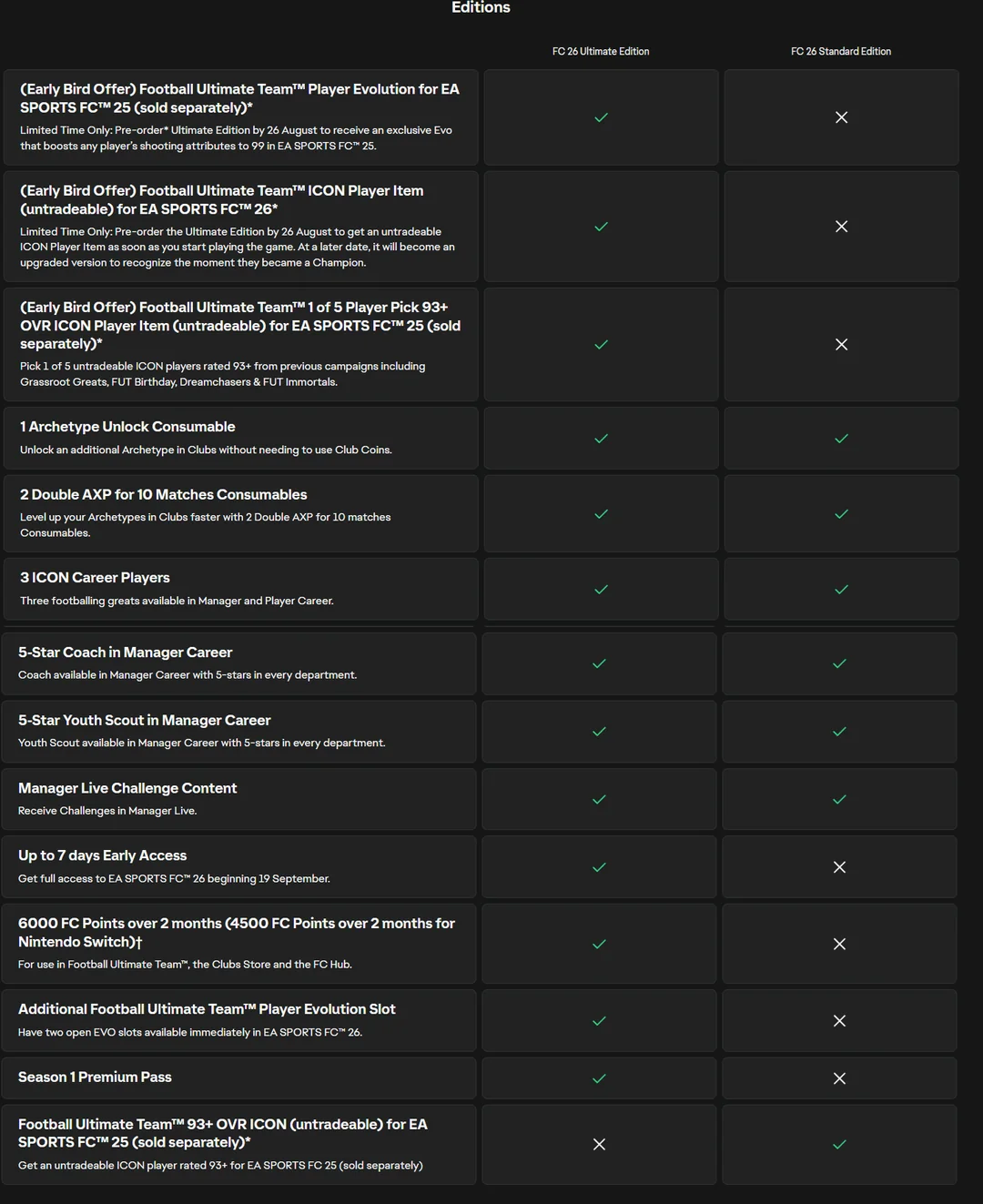983x1204 pixels.
Task: Click Standard Edition X for Player Evolution offer
Action: [x=841, y=117]
